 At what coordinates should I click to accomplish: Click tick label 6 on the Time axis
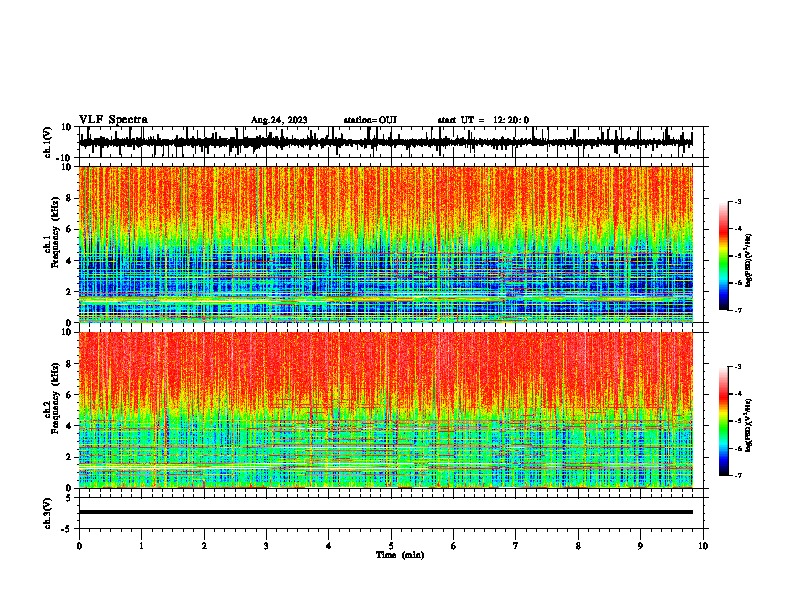453,546
